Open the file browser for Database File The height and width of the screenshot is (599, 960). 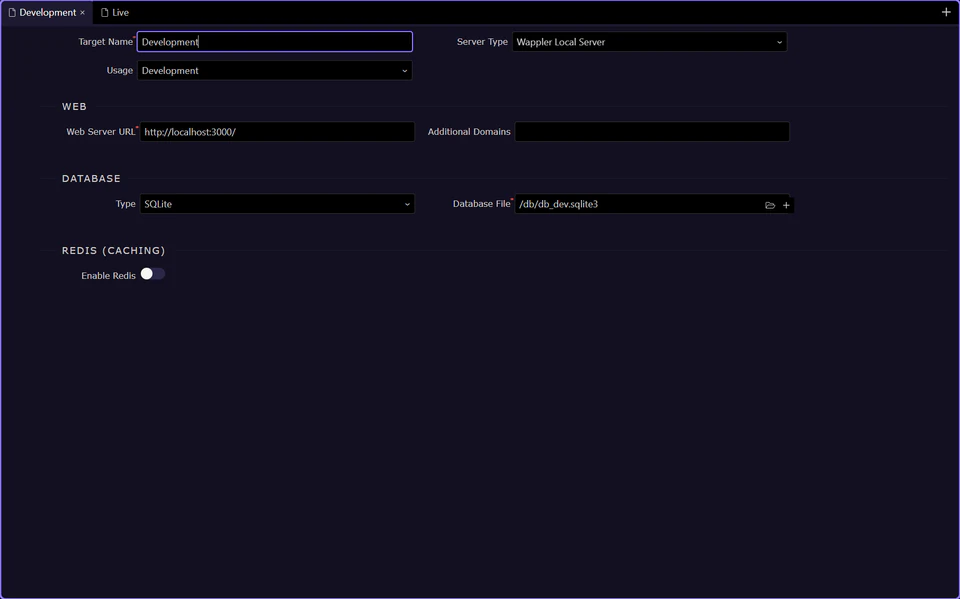(769, 204)
